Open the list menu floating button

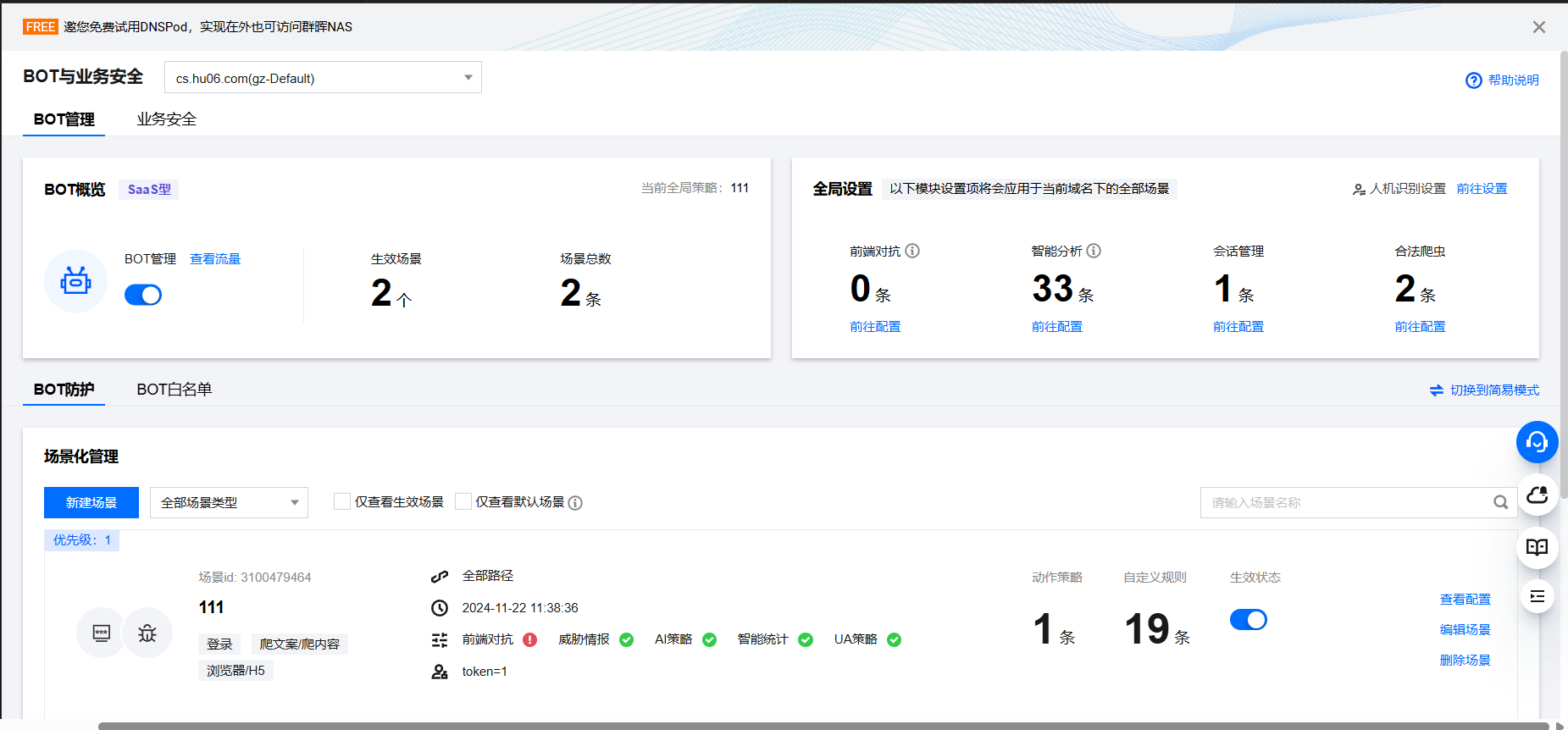[x=1538, y=596]
